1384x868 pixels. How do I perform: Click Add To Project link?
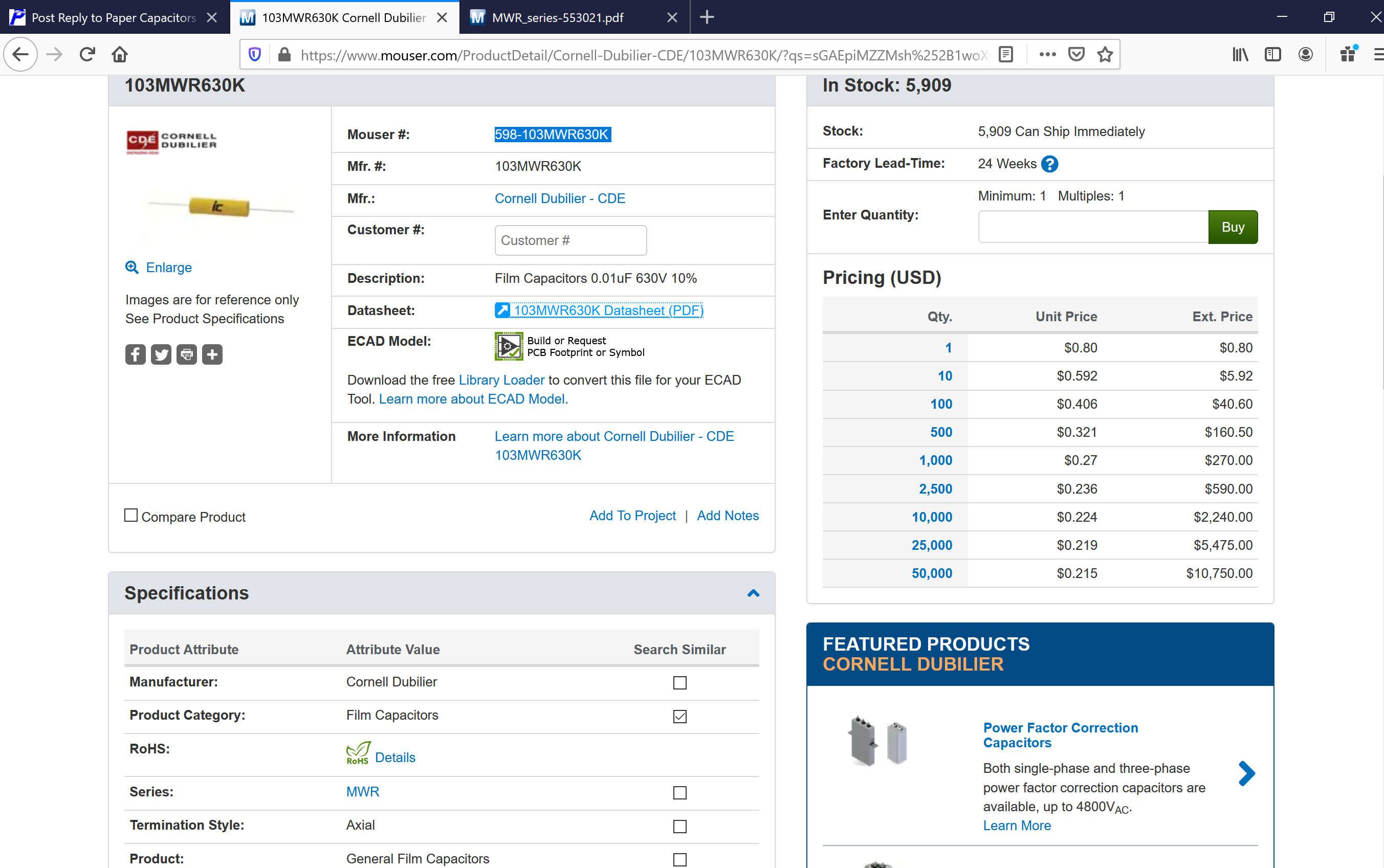click(x=632, y=516)
